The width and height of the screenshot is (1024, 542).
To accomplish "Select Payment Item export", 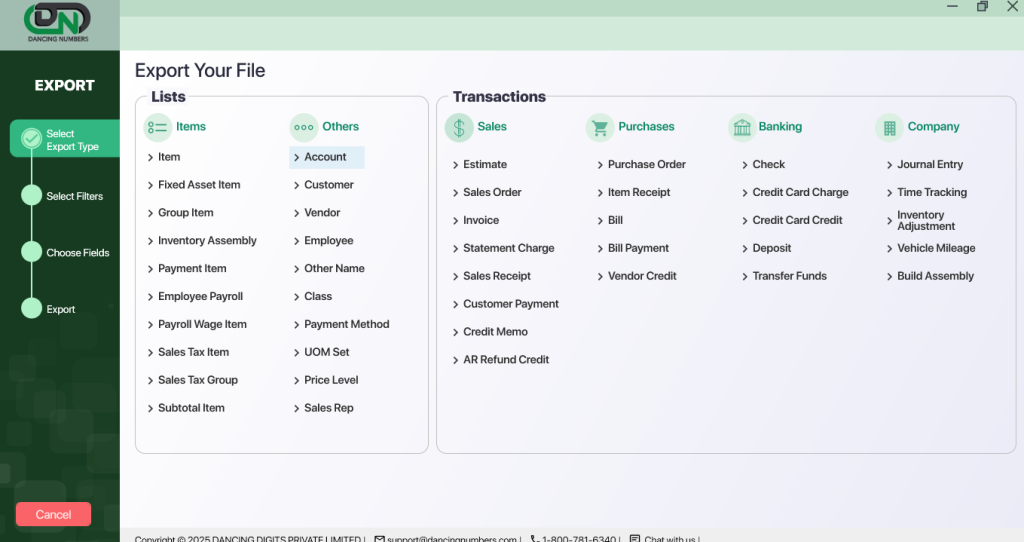I will [192, 268].
